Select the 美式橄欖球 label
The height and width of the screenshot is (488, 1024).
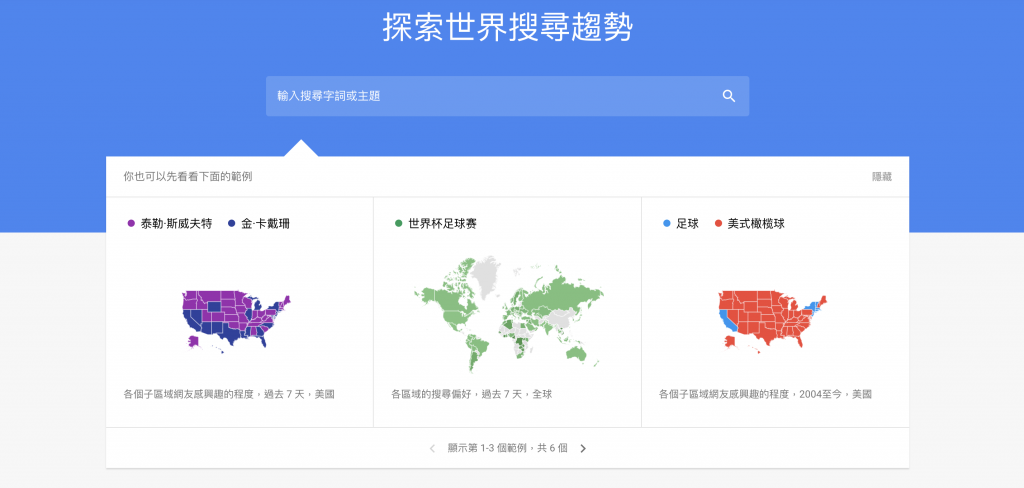coord(756,224)
